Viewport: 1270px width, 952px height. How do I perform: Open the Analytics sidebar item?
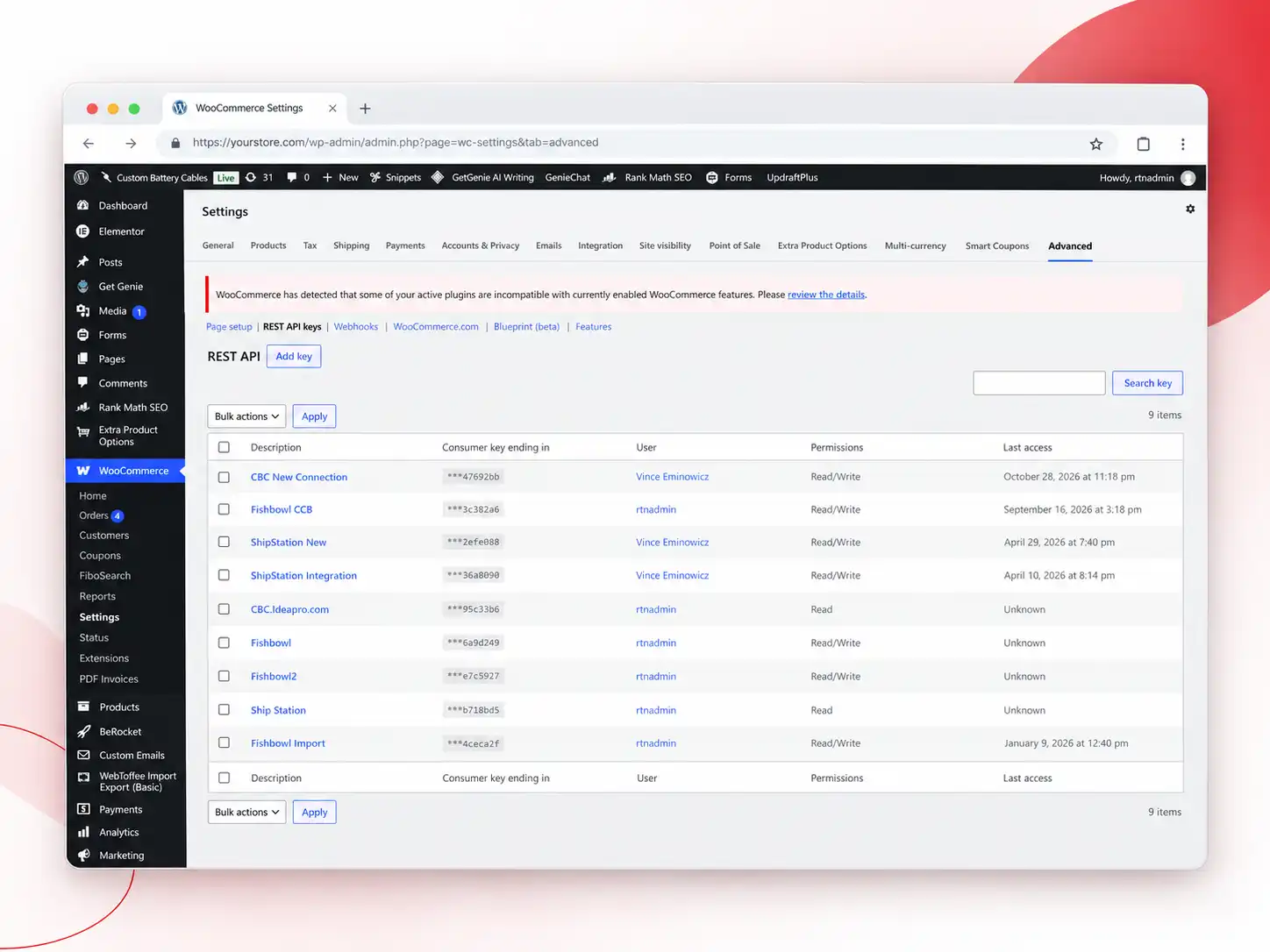118,833
